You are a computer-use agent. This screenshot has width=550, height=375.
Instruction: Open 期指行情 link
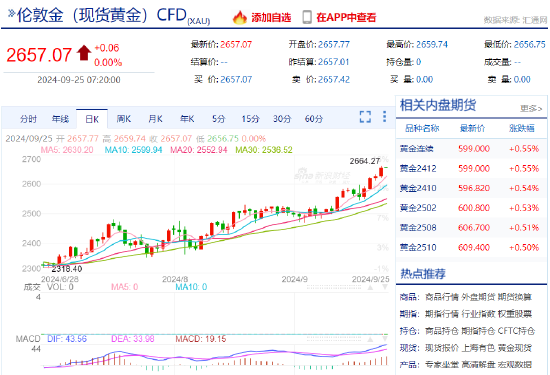tap(442, 314)
